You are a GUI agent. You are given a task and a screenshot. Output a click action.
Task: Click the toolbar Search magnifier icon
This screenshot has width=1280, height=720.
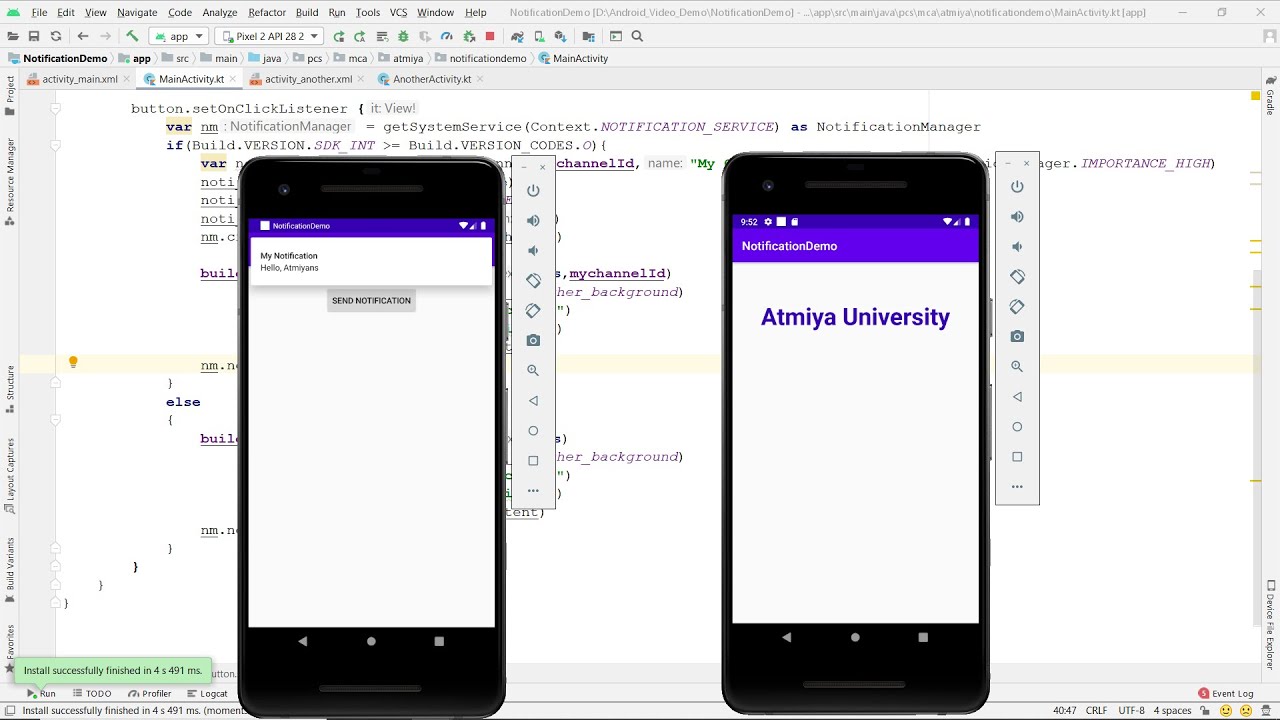pos(637,36)
